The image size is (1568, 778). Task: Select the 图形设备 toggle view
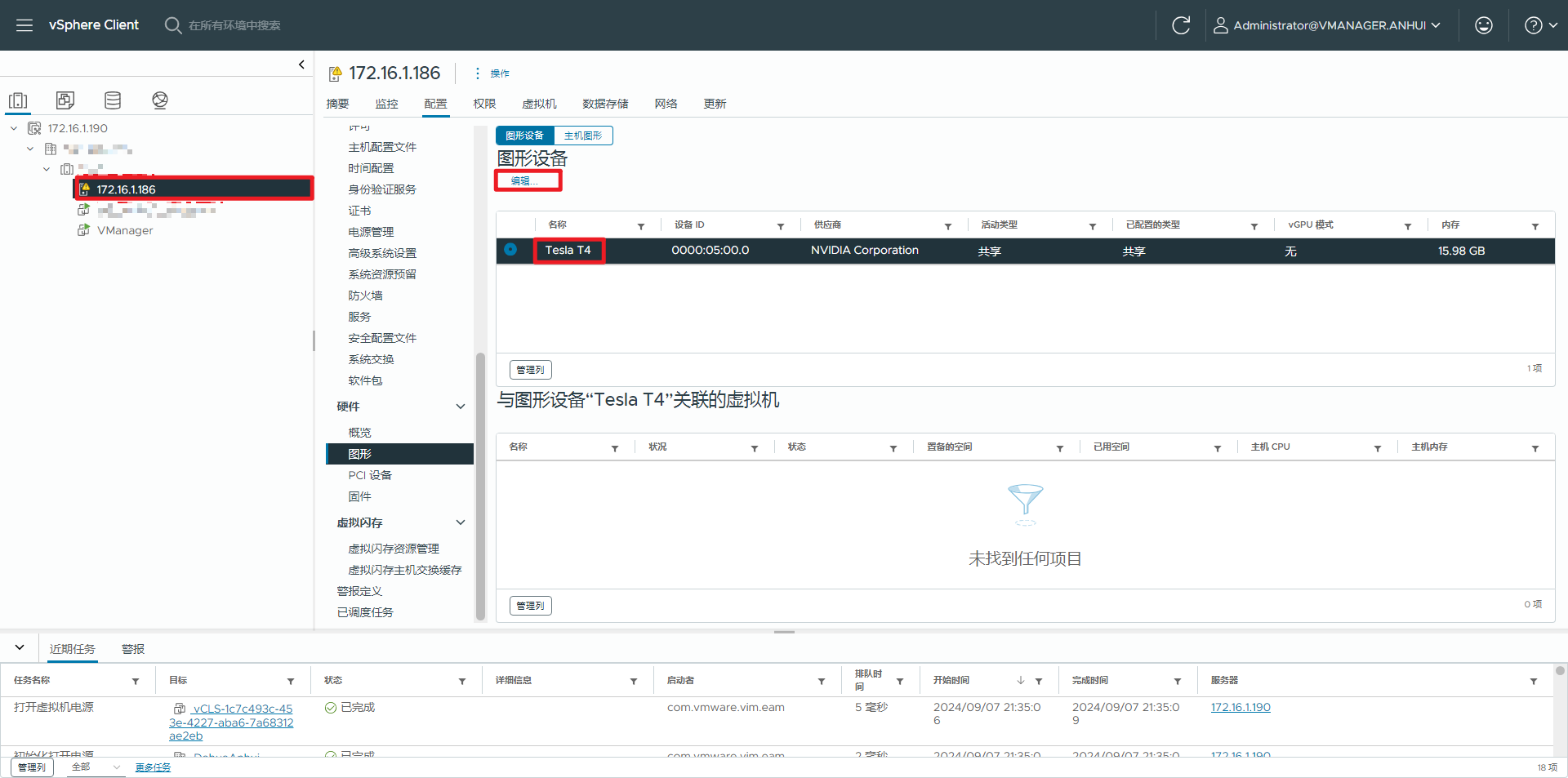pos(524,136)
